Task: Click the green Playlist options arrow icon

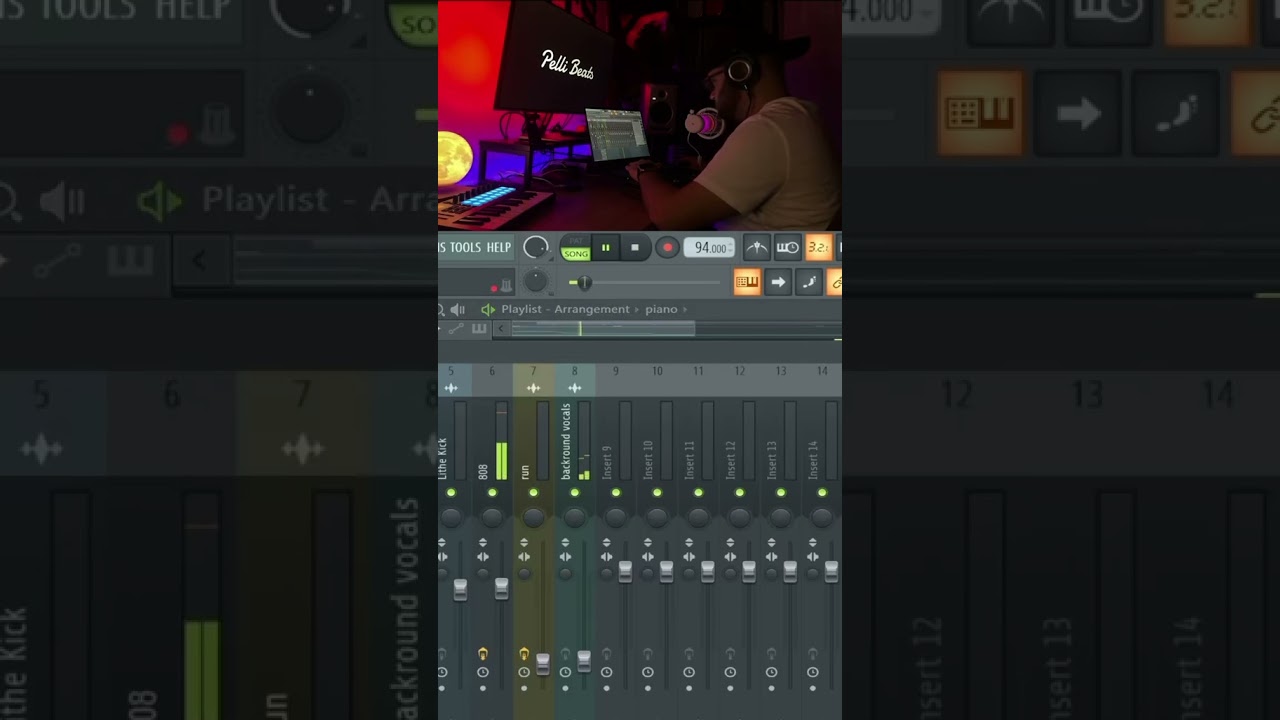Action: (488, 310)
